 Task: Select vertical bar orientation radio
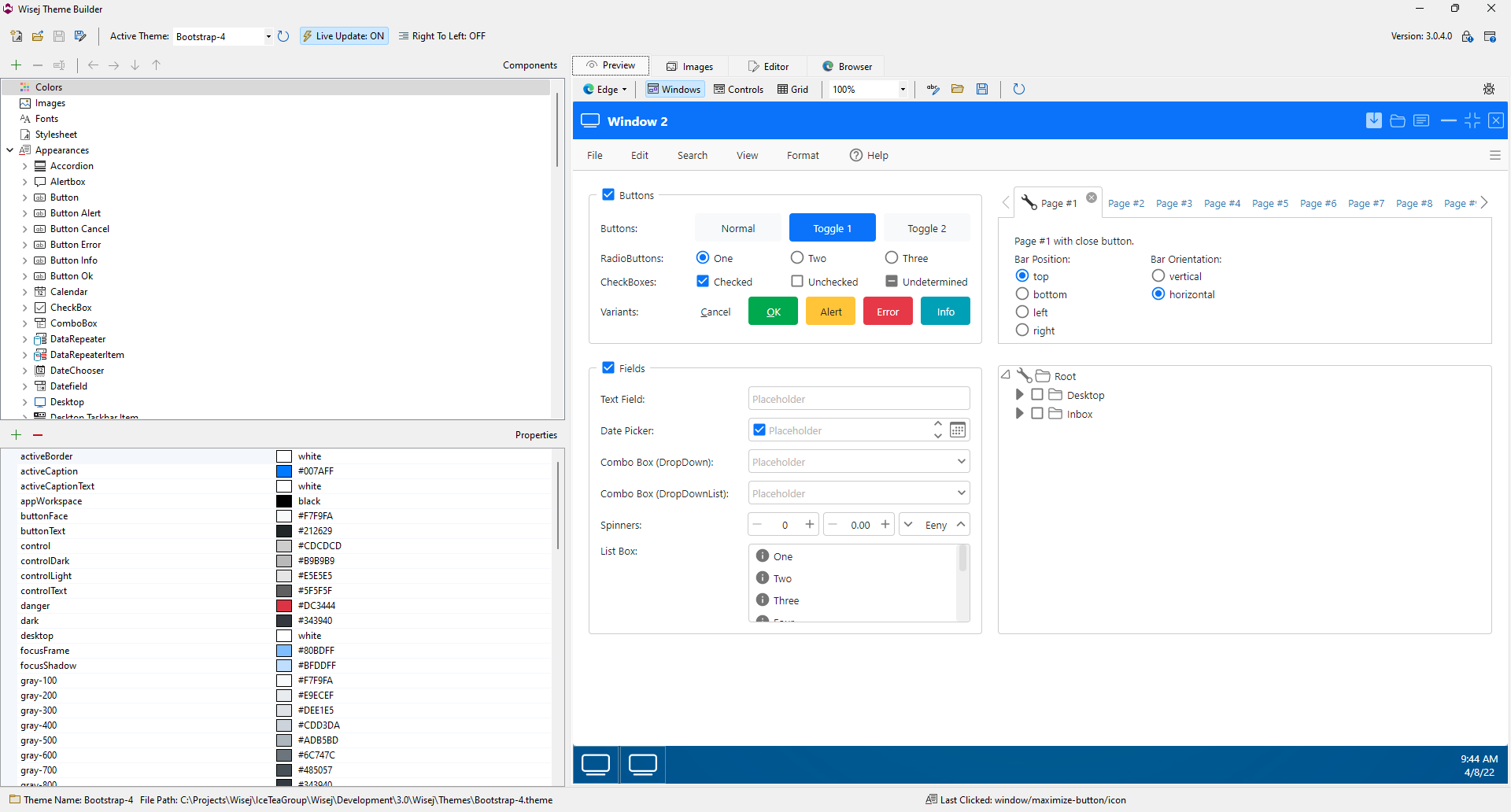(1158, 275)
